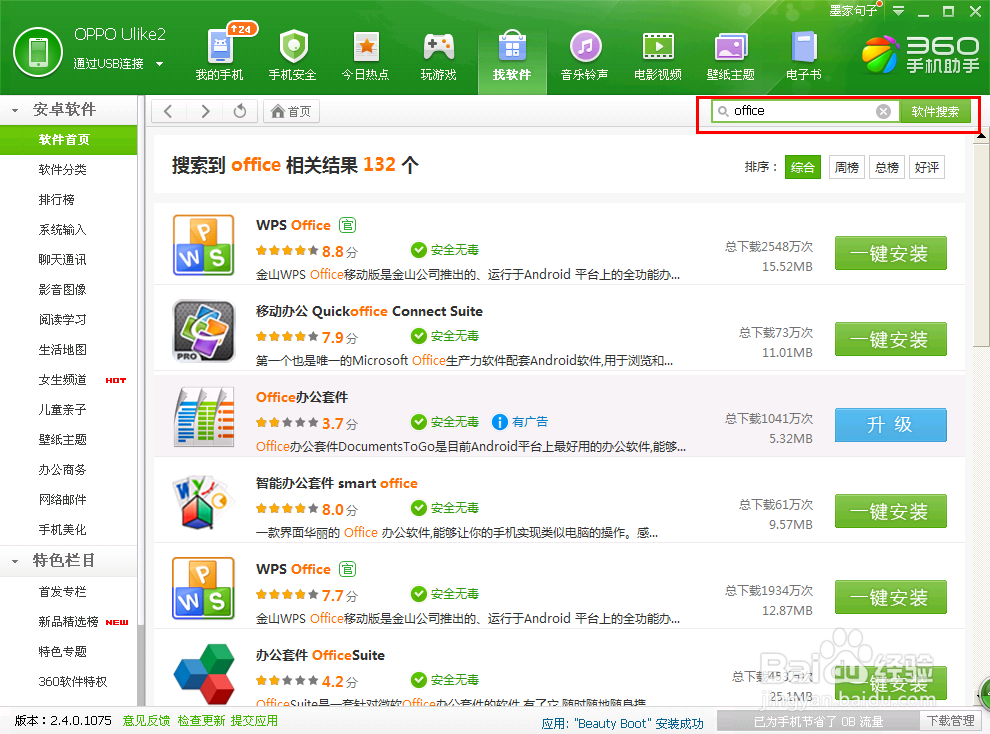
Task: Click the connected phone device icon
Action: [x=38, y=52]
